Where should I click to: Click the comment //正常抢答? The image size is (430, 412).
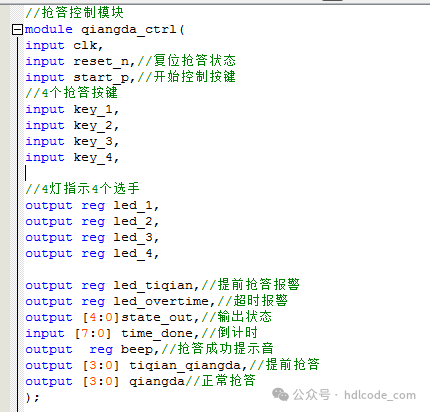point(221,381)
